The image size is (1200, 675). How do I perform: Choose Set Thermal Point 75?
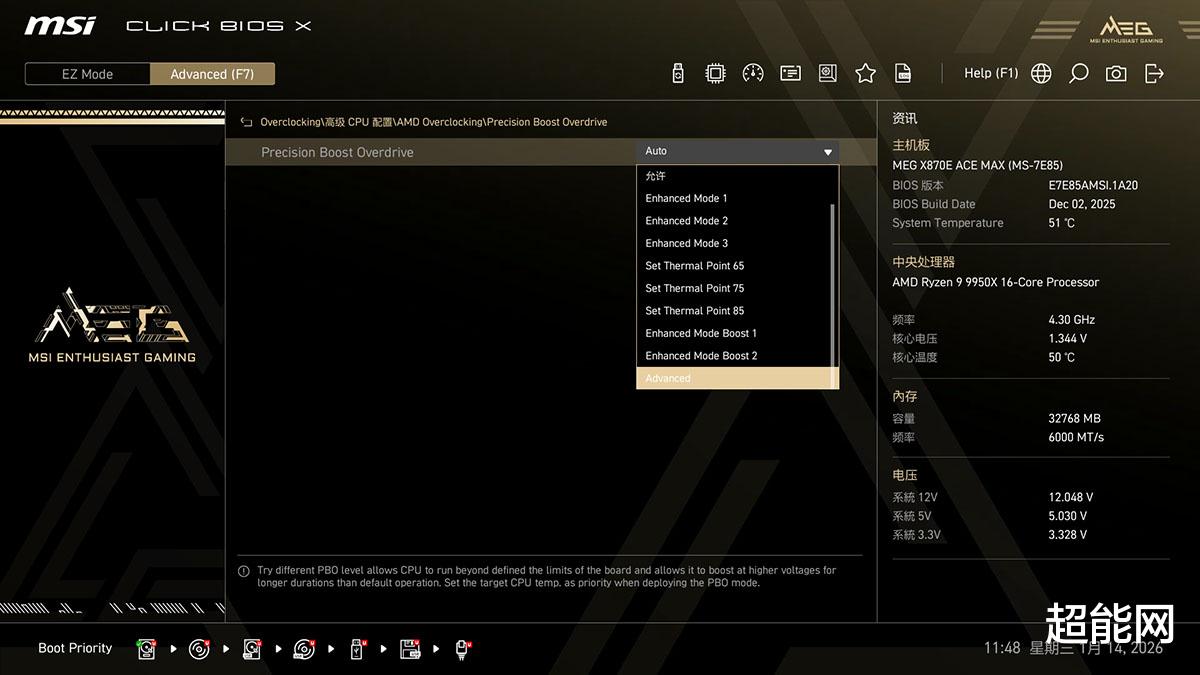pos(735,288)
